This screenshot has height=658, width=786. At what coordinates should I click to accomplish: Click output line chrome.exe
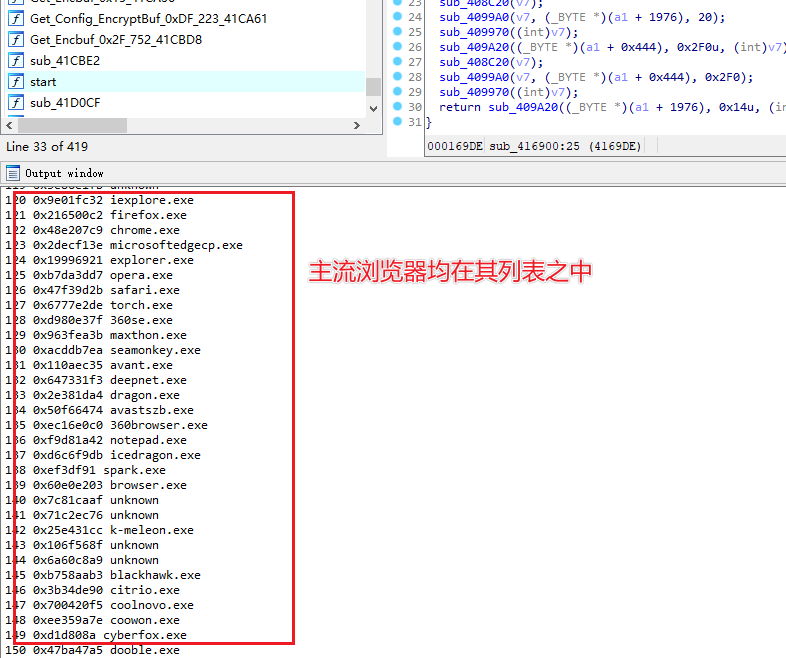click(92, 230)
